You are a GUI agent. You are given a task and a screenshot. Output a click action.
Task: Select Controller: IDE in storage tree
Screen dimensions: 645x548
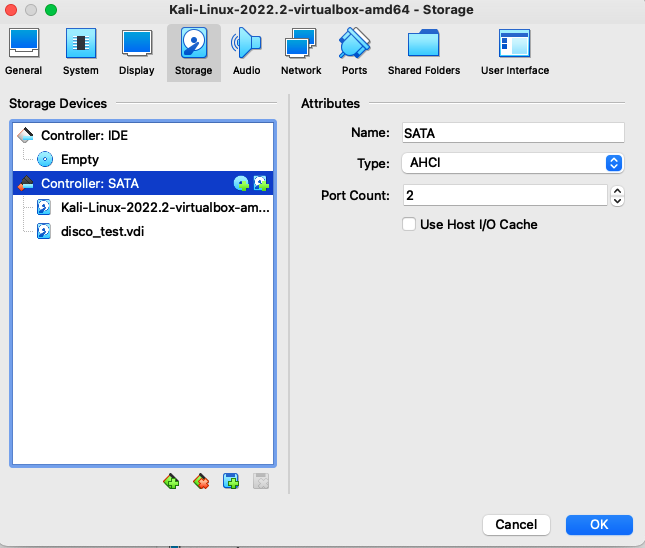click(143, 135)
